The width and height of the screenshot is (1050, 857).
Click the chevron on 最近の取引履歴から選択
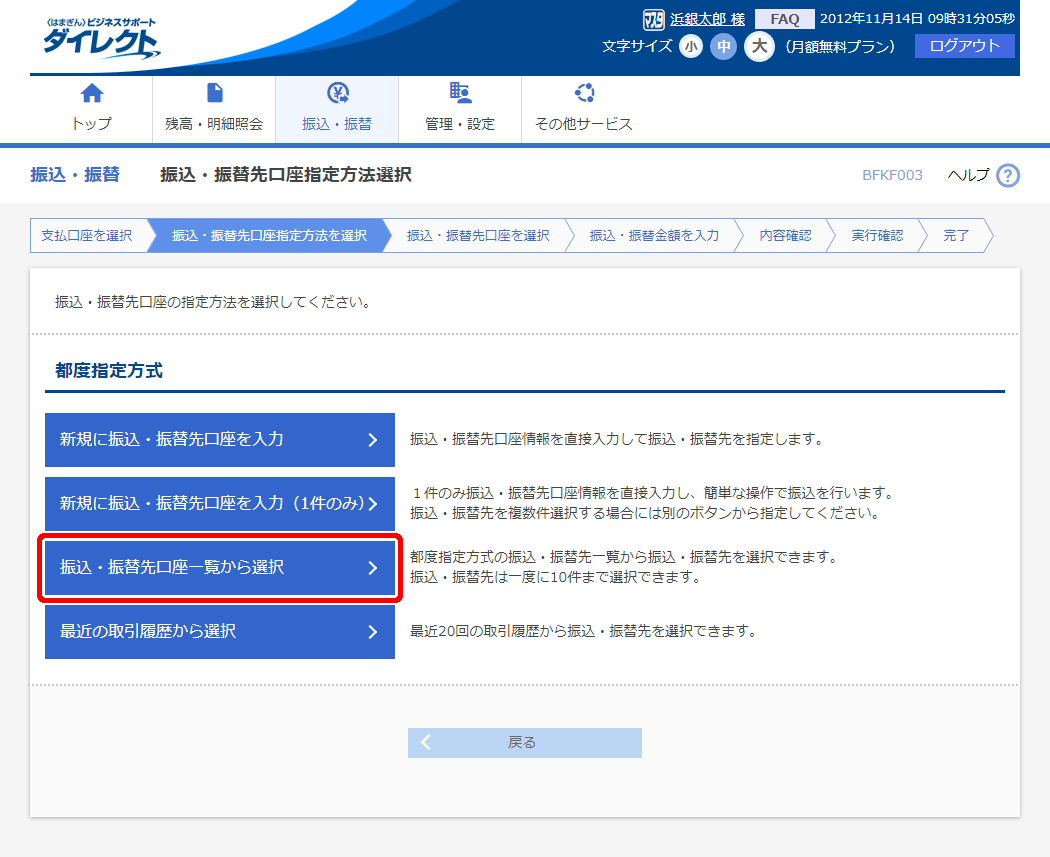coord(373,632)
